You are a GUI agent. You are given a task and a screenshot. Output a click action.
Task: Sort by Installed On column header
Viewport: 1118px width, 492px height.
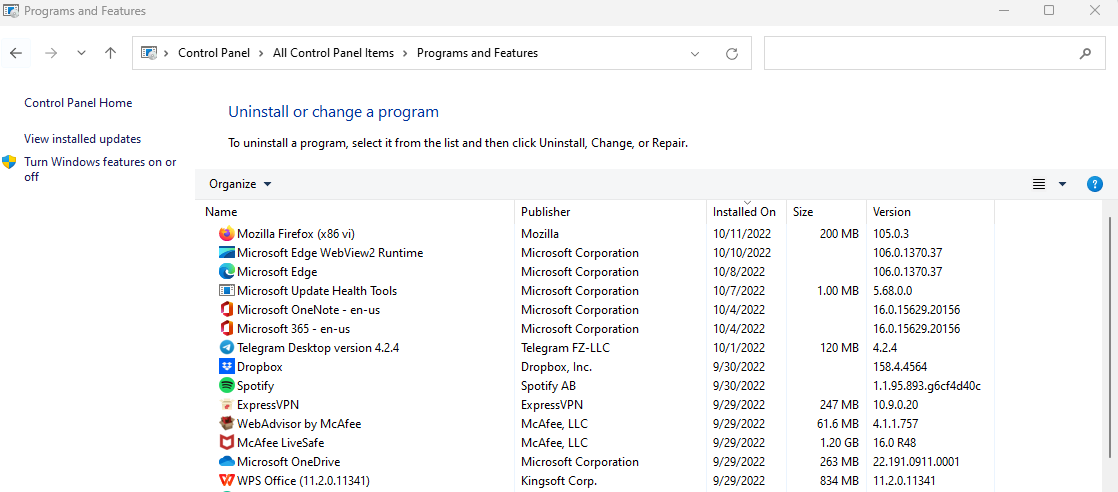(x=744, y=212)
